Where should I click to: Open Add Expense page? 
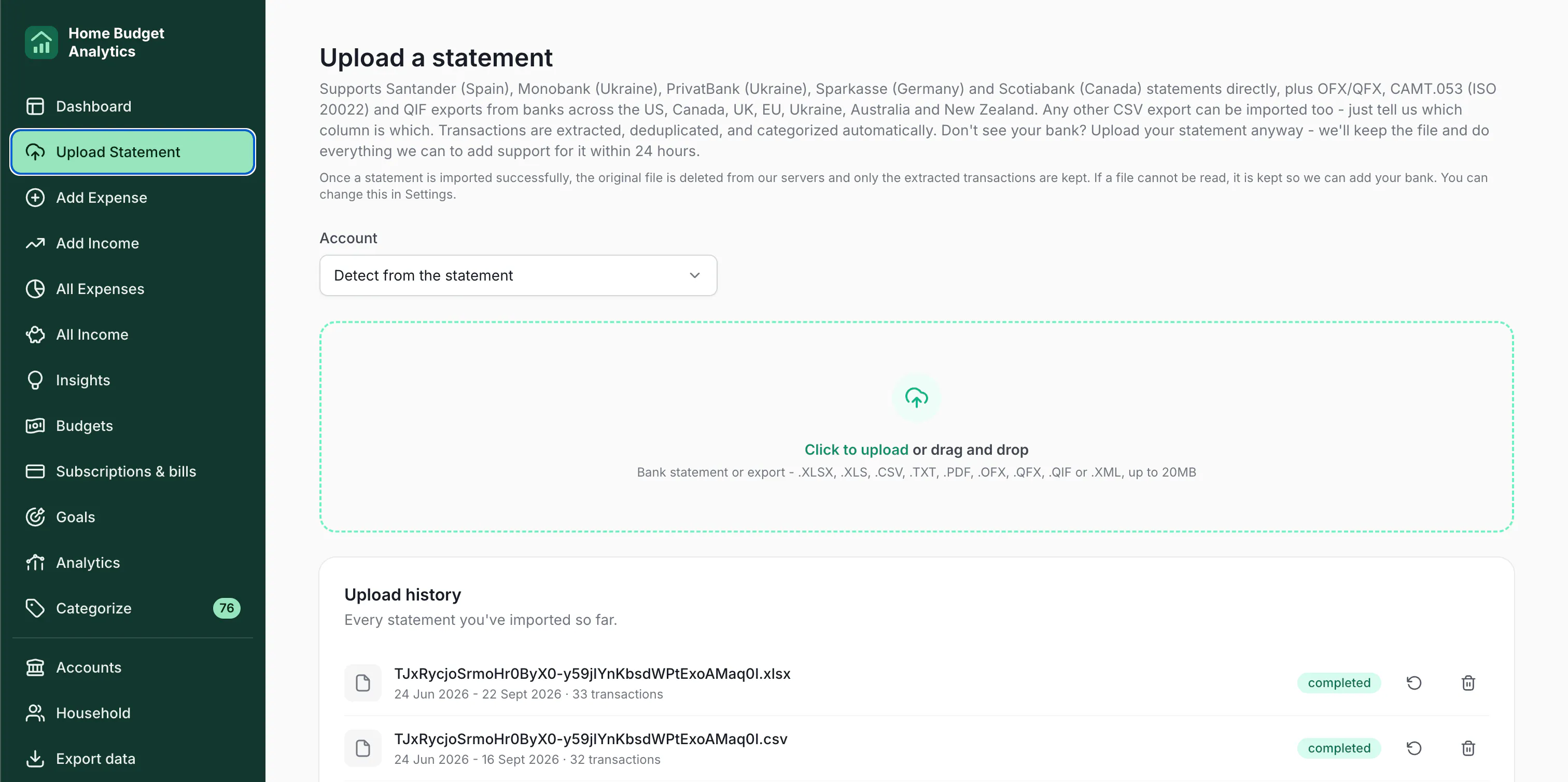coord(132,197)
